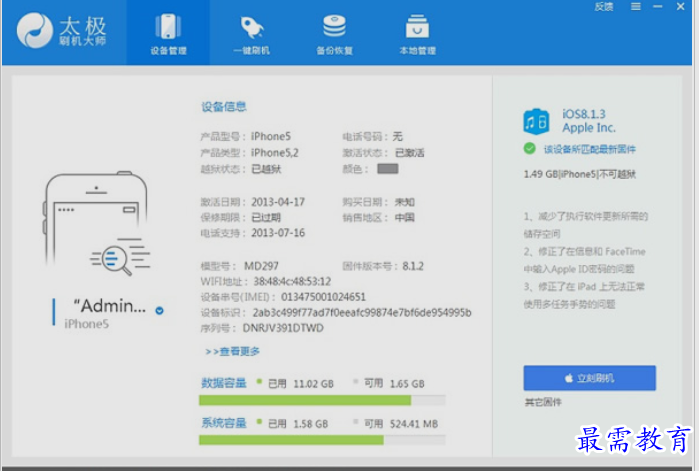699x471 pixels.
Task: Click 系统容量 label
Action: pyautogui.click(x=224, y=423)
